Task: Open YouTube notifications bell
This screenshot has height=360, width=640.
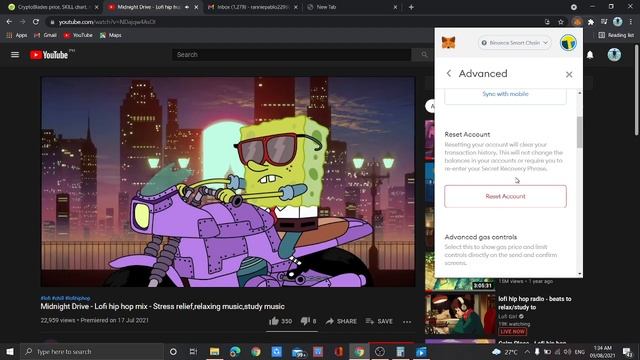Action: pyautogui.click(x=590, y=55)
